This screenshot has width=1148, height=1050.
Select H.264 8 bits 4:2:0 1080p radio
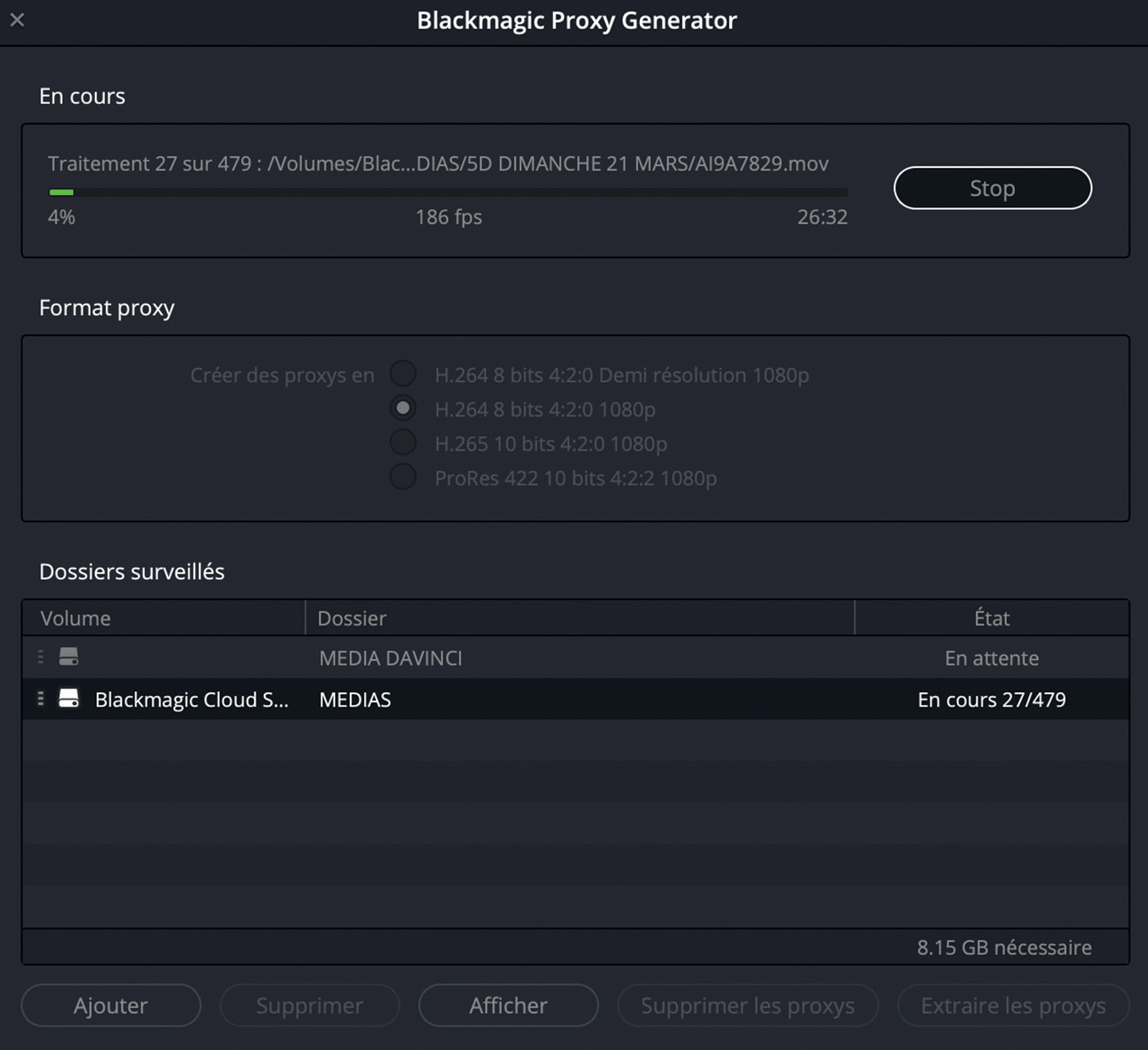click(403, 408)
